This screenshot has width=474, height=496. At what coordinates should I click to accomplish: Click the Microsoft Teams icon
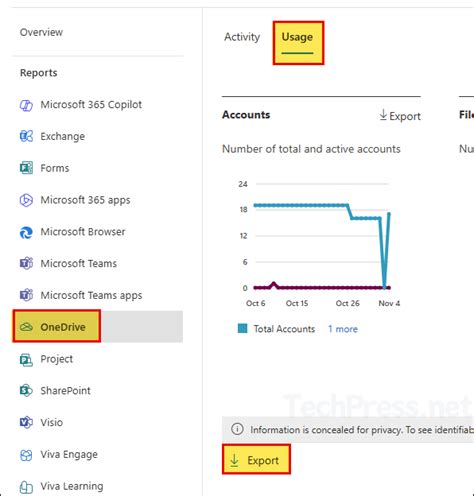(x=26, y=263)
